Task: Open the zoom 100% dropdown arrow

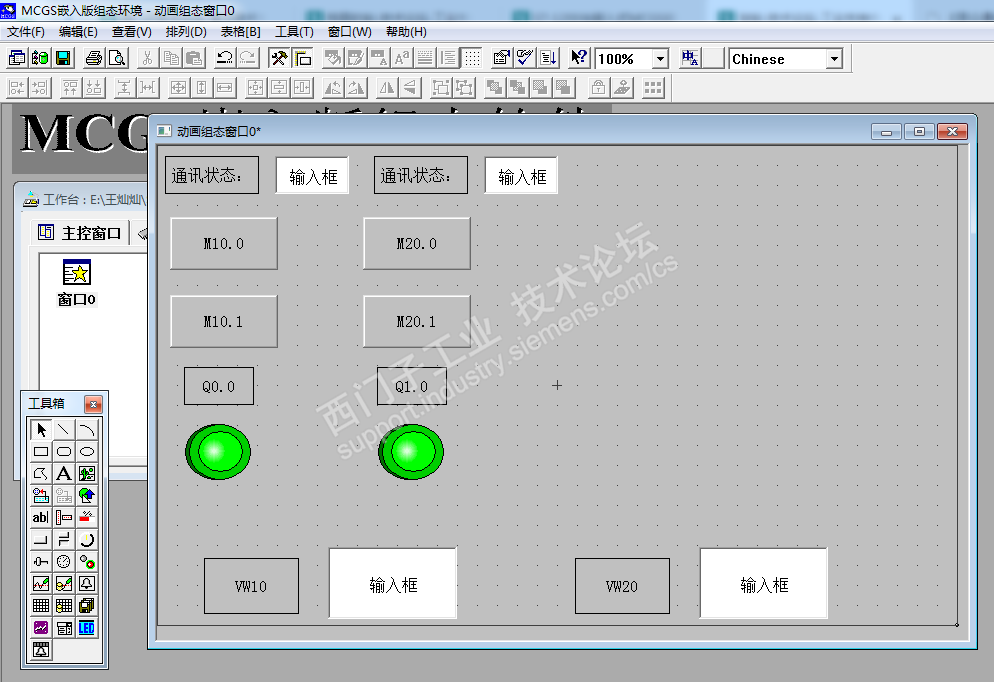Action: click(x=661, y=59)
